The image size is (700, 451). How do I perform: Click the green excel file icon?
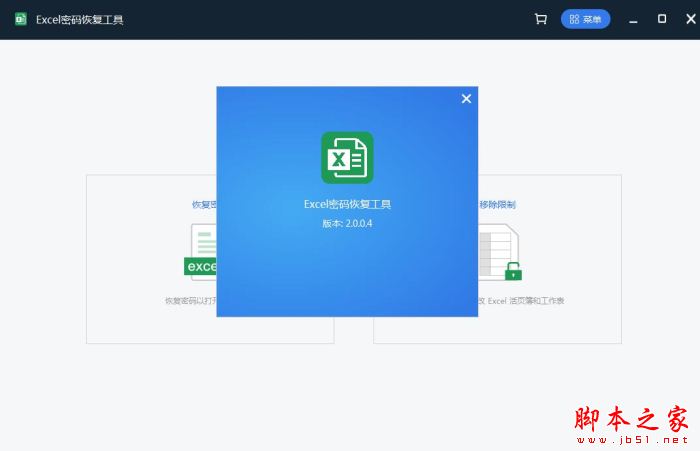[200, 252]
